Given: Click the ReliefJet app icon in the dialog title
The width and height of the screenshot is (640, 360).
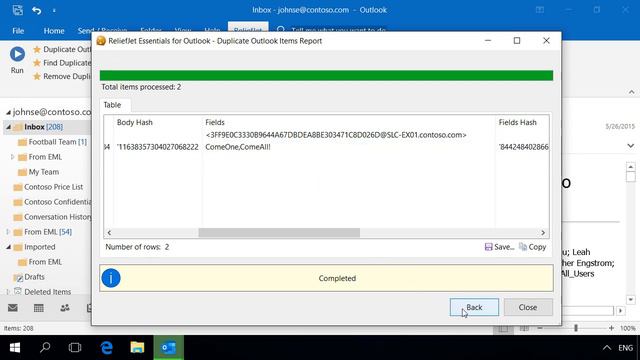Looking at the screenshot, I should 101,41.
